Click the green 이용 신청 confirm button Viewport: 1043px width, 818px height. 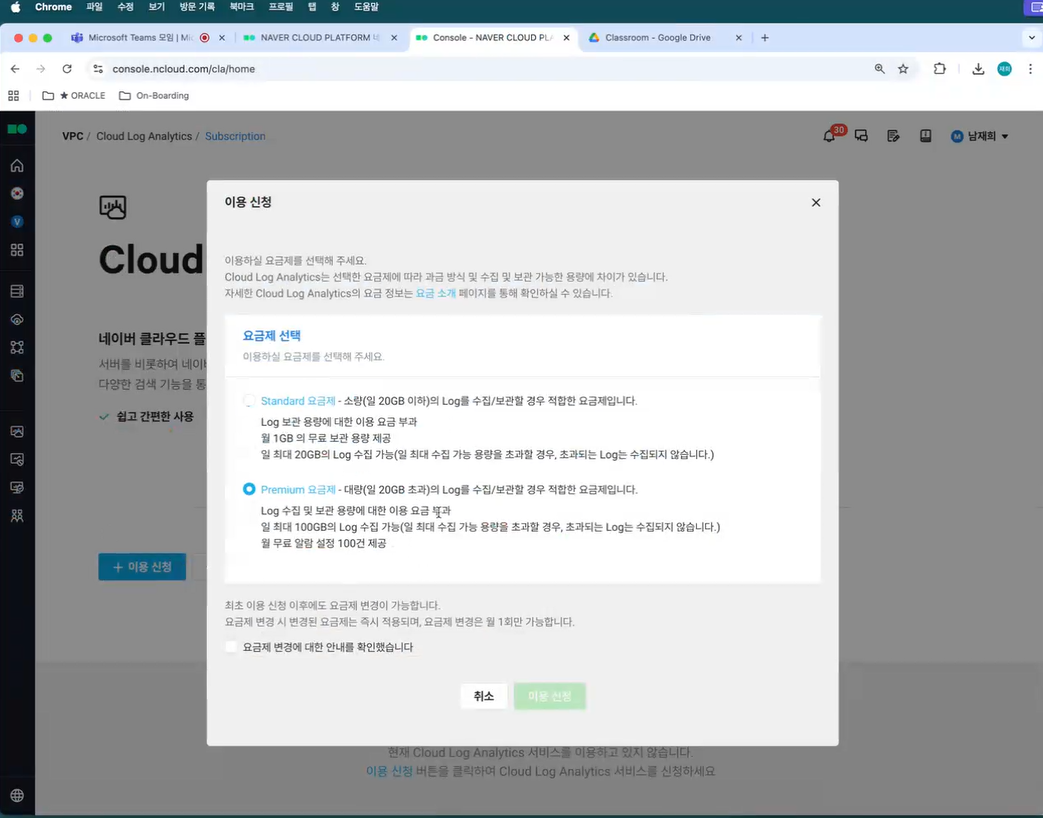pos(549,696)
